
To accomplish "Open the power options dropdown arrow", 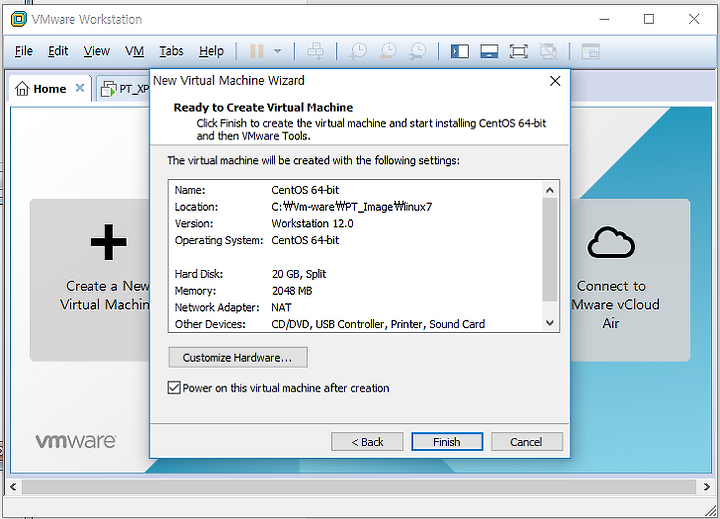I will (277, 51).
